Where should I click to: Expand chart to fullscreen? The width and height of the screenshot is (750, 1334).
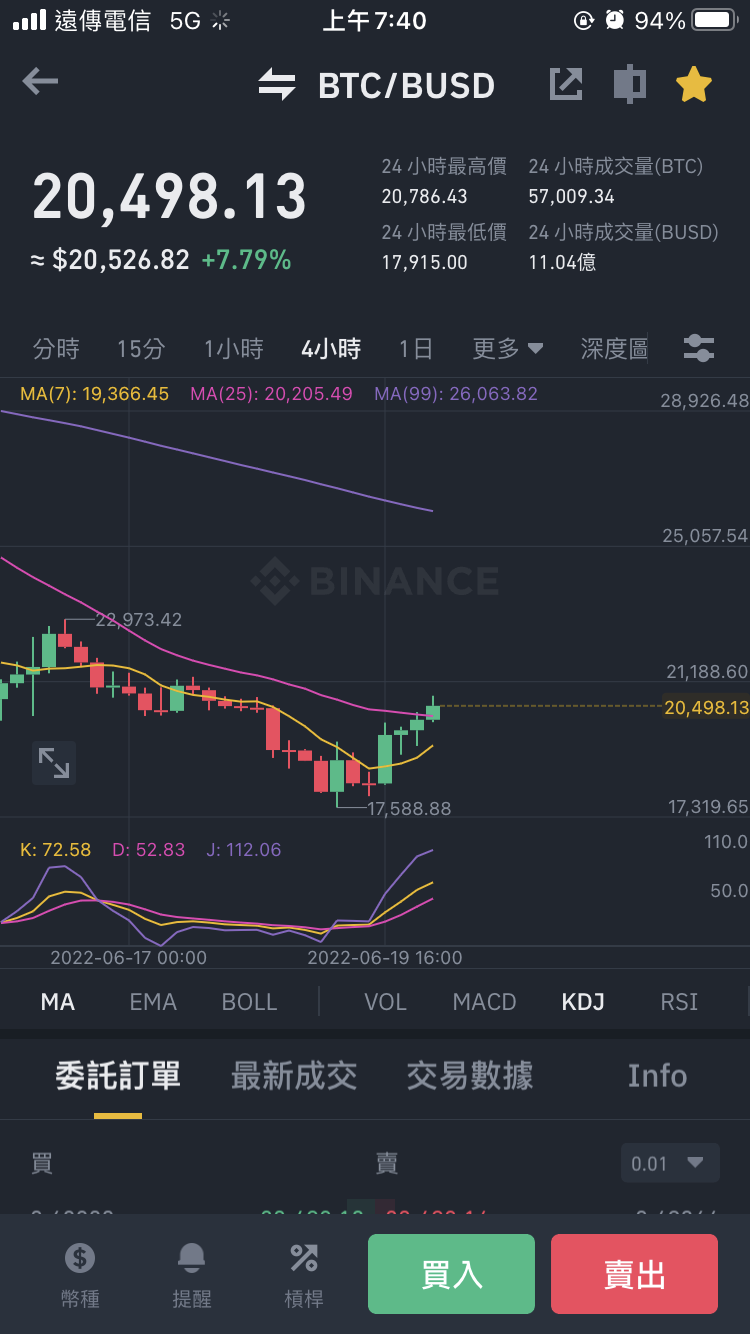tap(54, 763)
